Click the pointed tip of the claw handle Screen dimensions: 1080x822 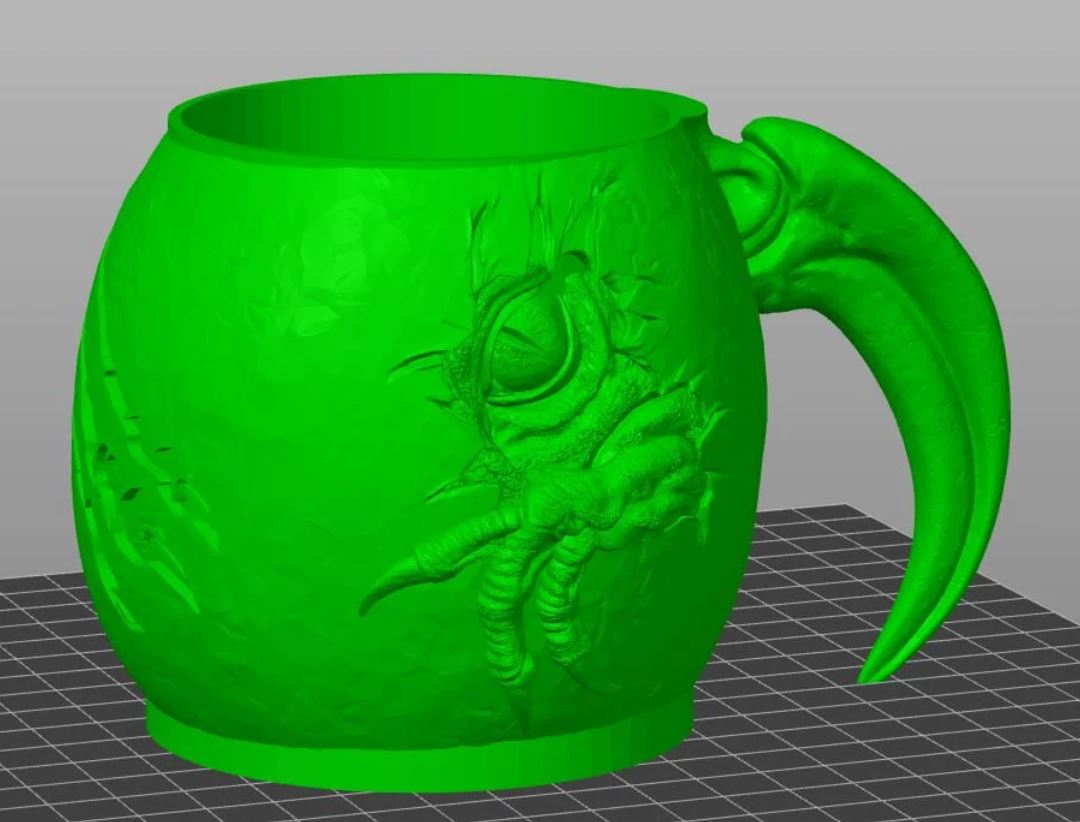click(870, 675)
